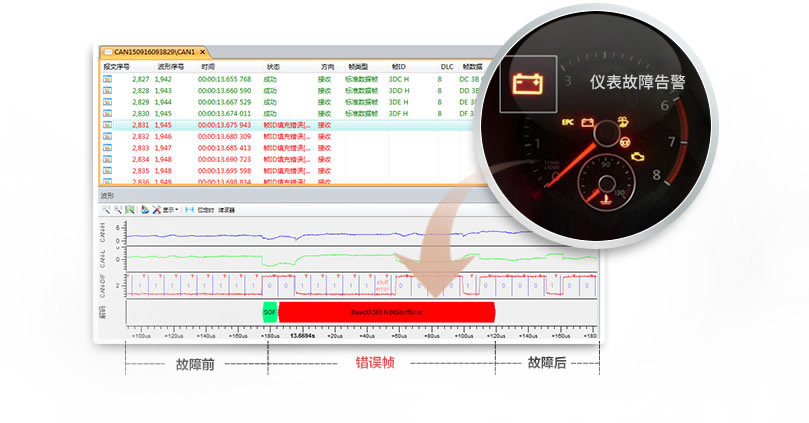Click the frame icon for row 2,827
Viewport: 809px width, 423px height.
pyautogui.click(x=107, y=79)
